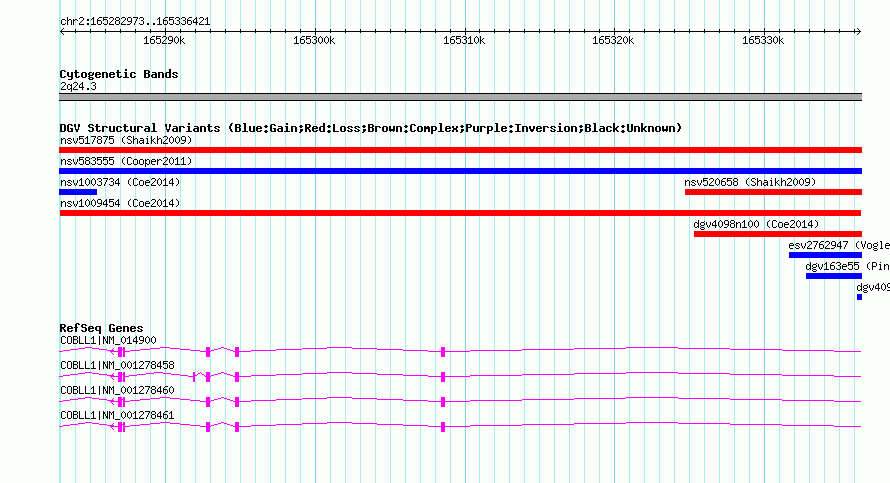
Task: Select the red dgv4098n100 loss bar
Action: 778,234
